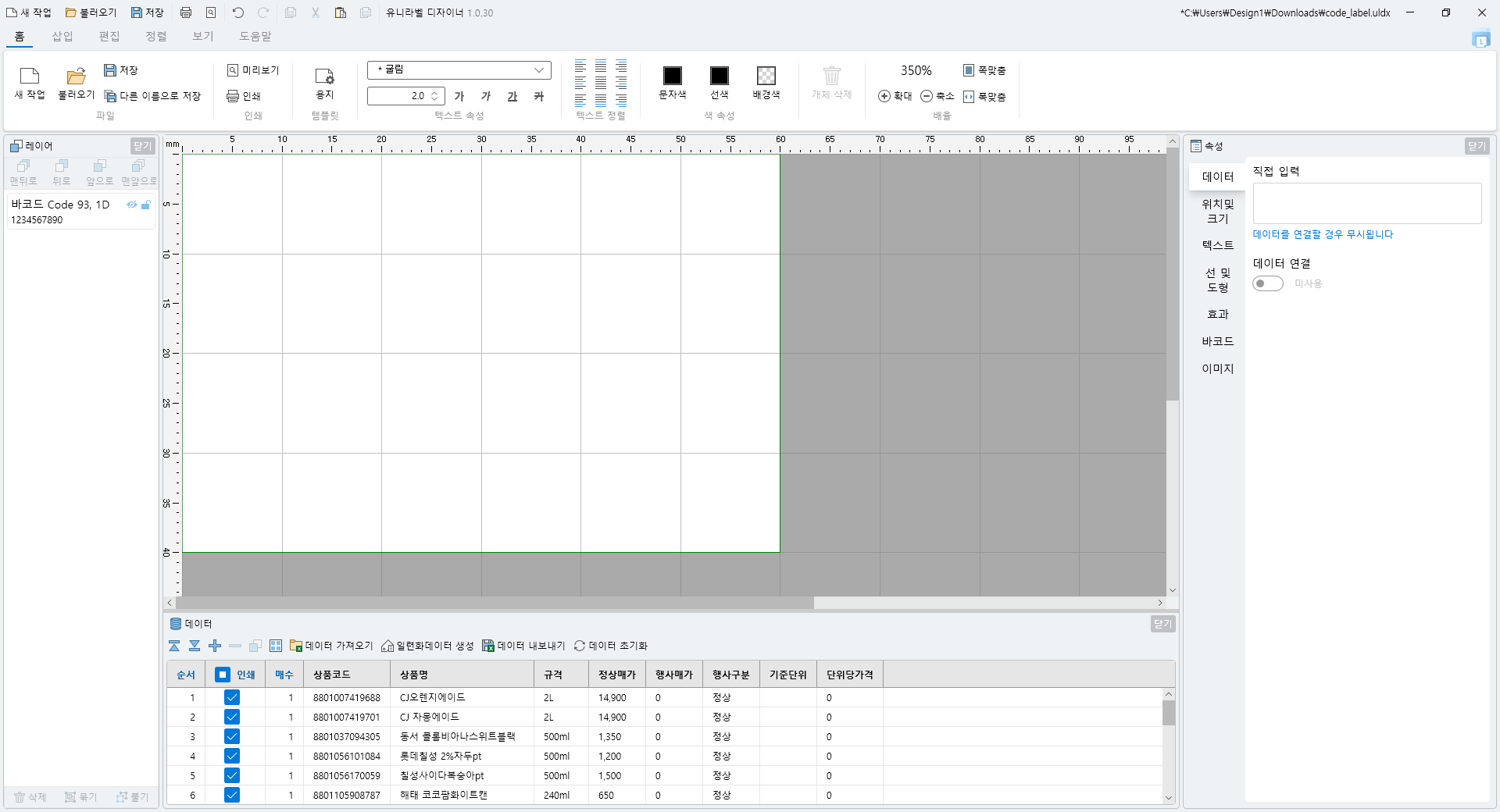Click the Print (인쇄) icon in ribbon

(x=233, y=96)
